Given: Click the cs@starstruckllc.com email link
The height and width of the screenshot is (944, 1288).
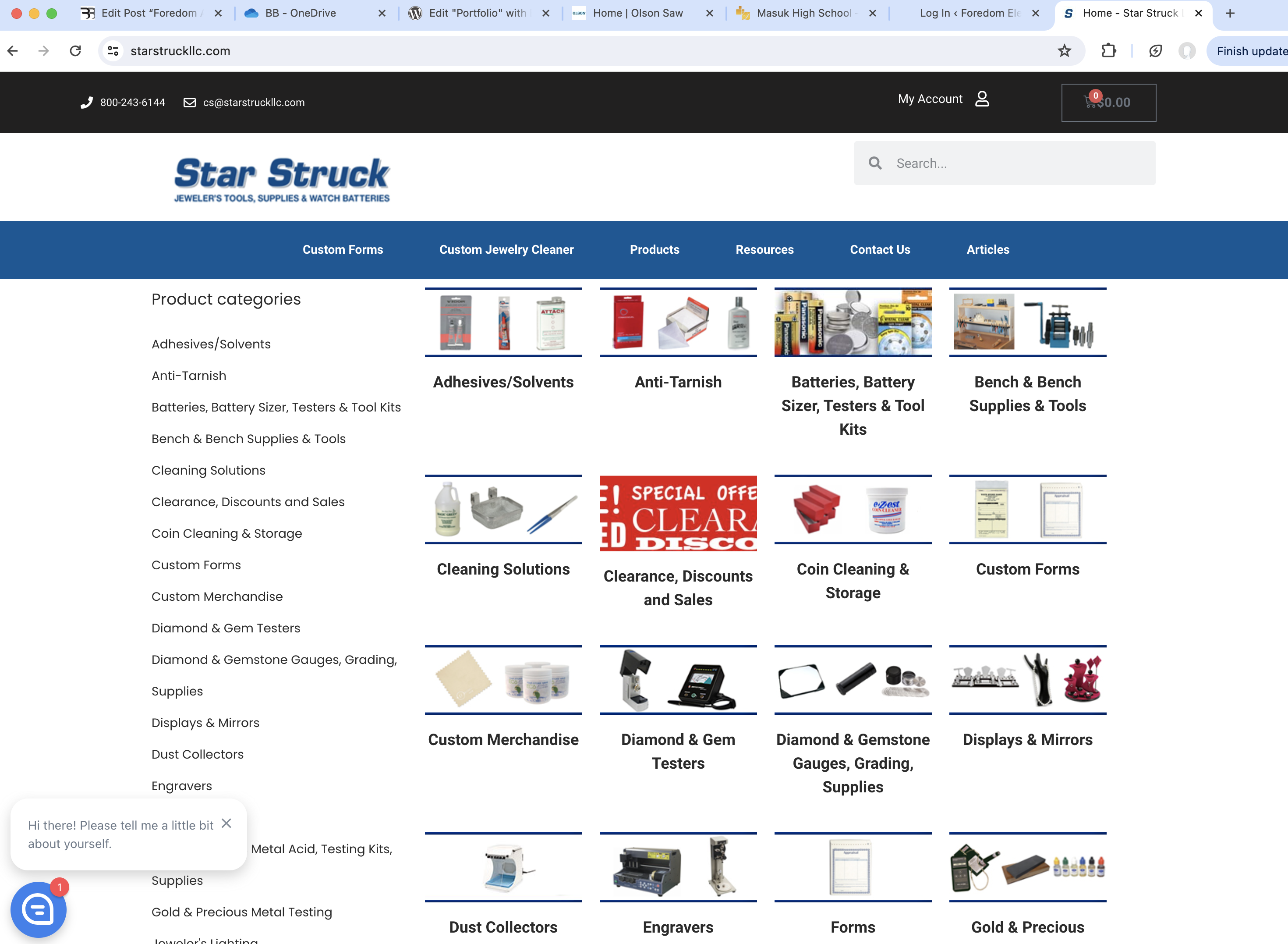Looking at the screenshot, I should pos(254,102).
